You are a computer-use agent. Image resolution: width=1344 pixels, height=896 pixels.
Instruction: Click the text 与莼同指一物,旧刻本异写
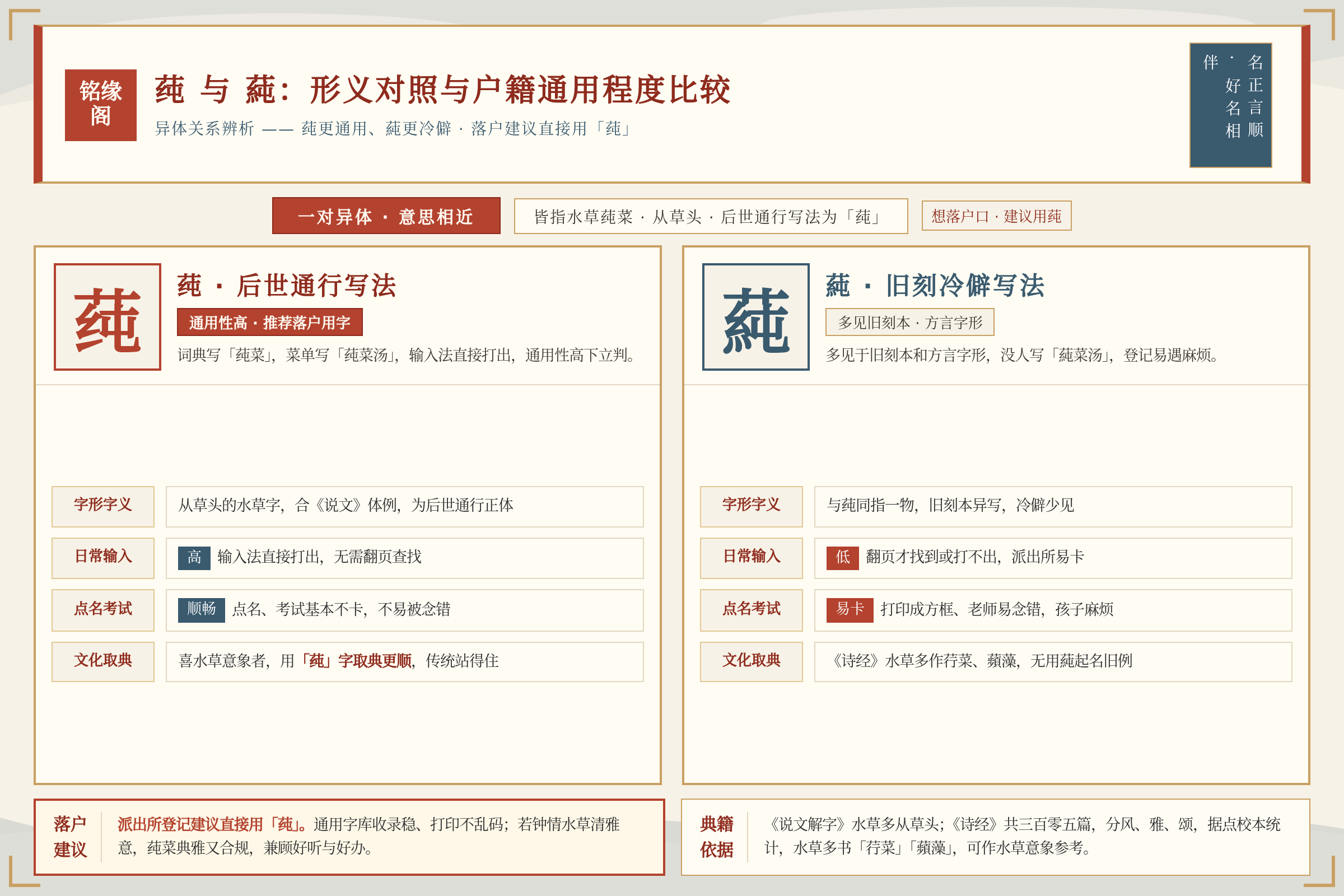[950, 505]
